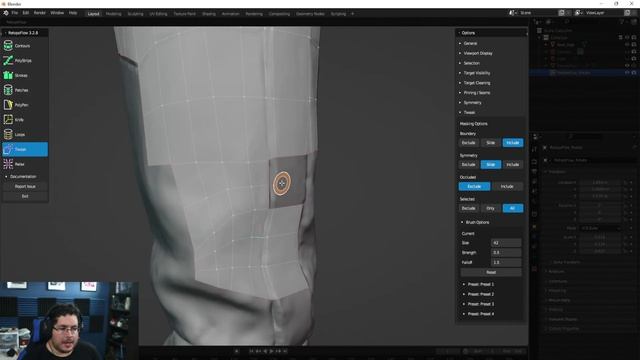Set Occluded masking to Include
This screenshot has width=640, height=360.
(x=507, y=187)
